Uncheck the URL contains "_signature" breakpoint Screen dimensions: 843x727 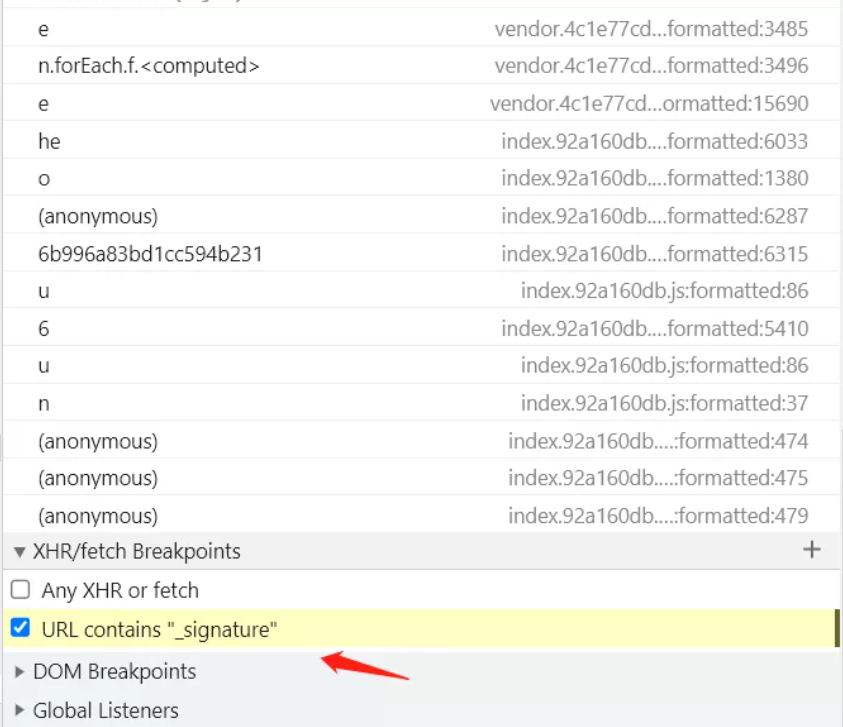[x=20, y=629]
